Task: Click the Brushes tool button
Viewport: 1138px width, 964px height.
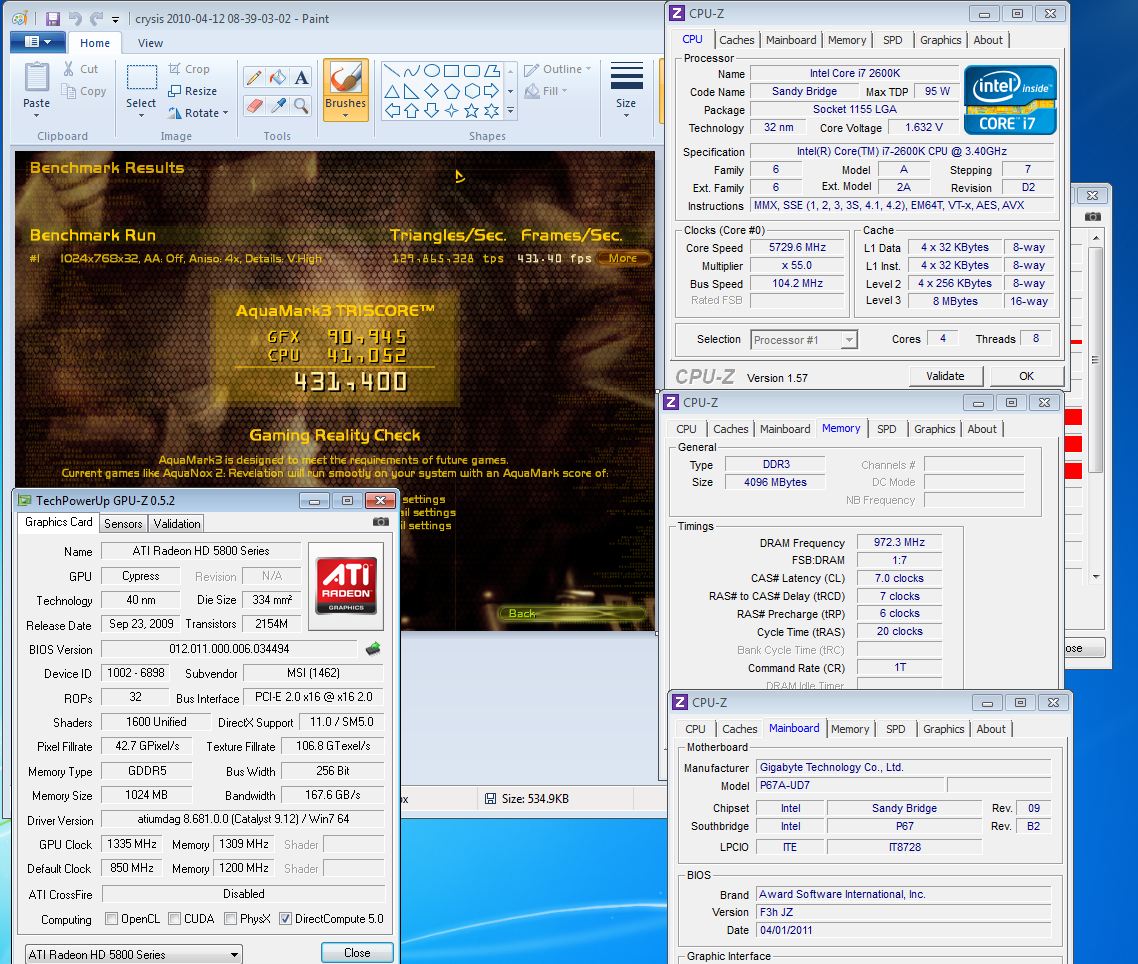Action: point(345,90)
